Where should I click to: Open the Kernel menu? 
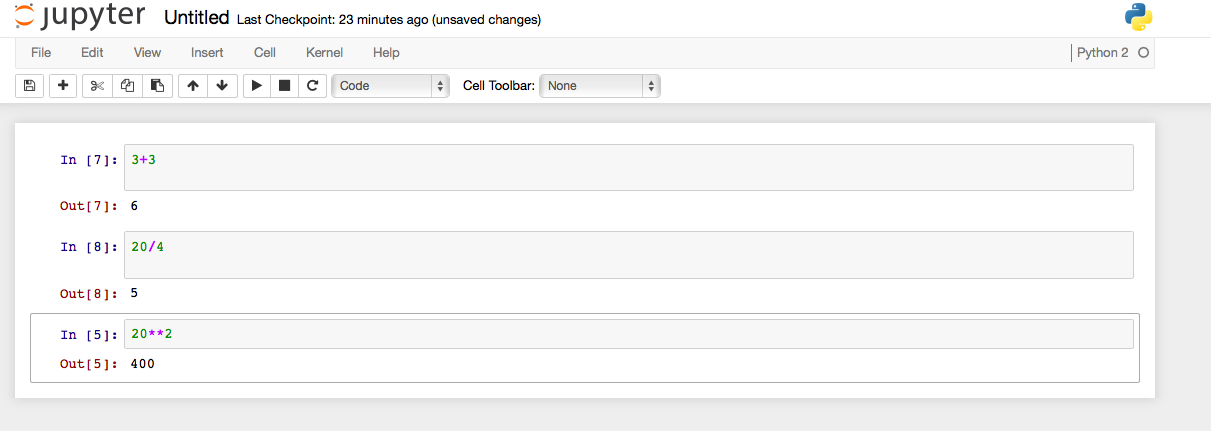(x=324, y=53)
